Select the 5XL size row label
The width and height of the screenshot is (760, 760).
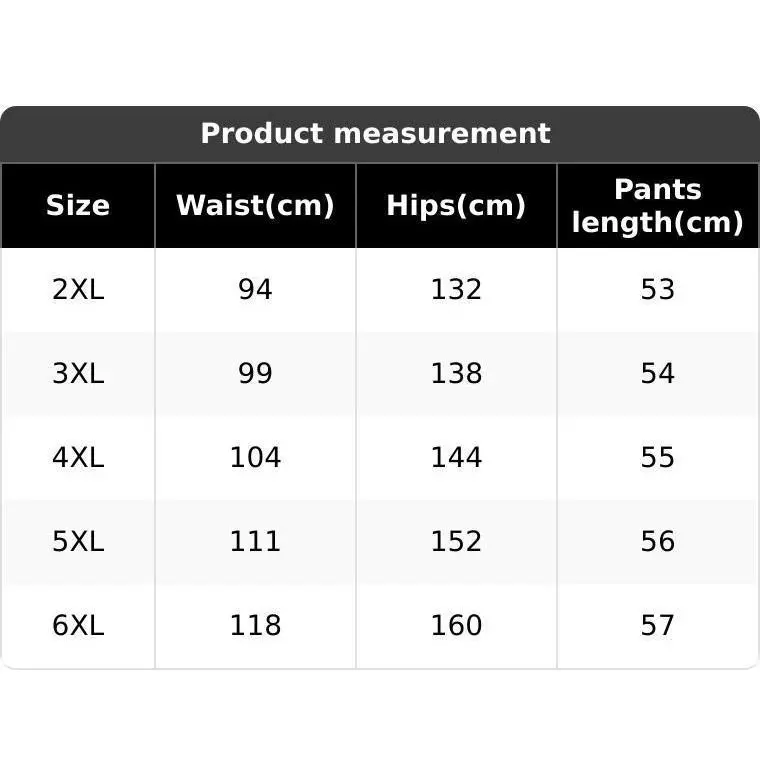(x=78, y=542)
